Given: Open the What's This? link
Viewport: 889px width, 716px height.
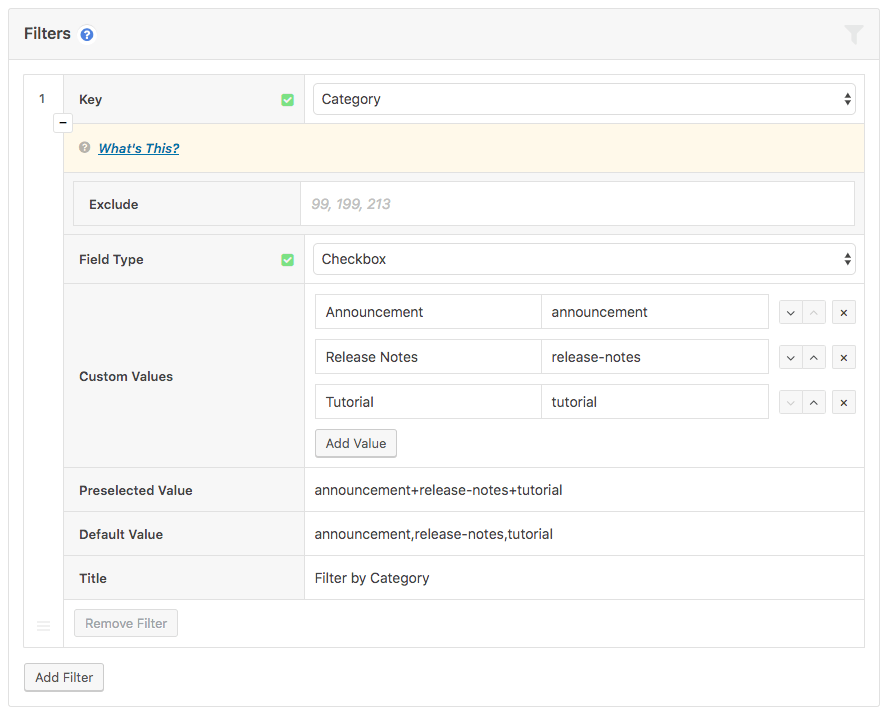Looking at the screenshot, I should [138, 148].
